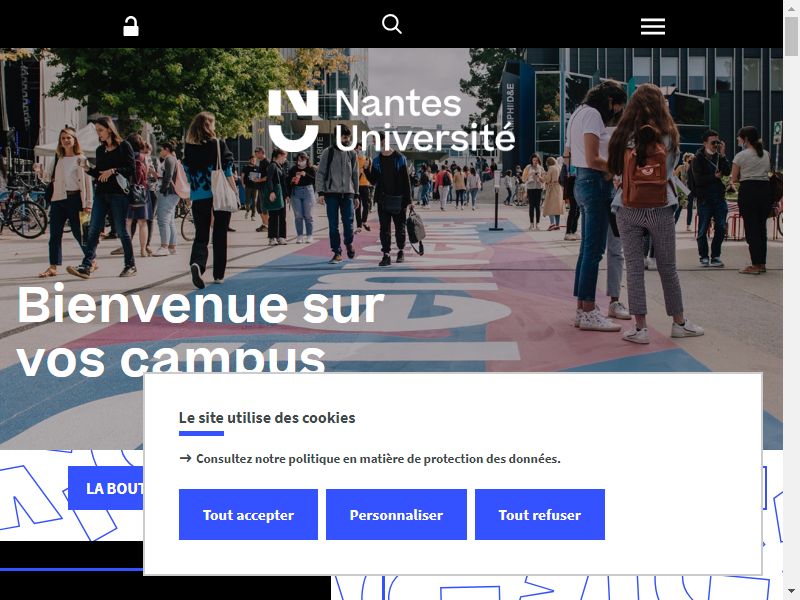Open the hamburger navigation menu
Image resolution: width=800 pixels, height=600 pixels.
[653, 27]
